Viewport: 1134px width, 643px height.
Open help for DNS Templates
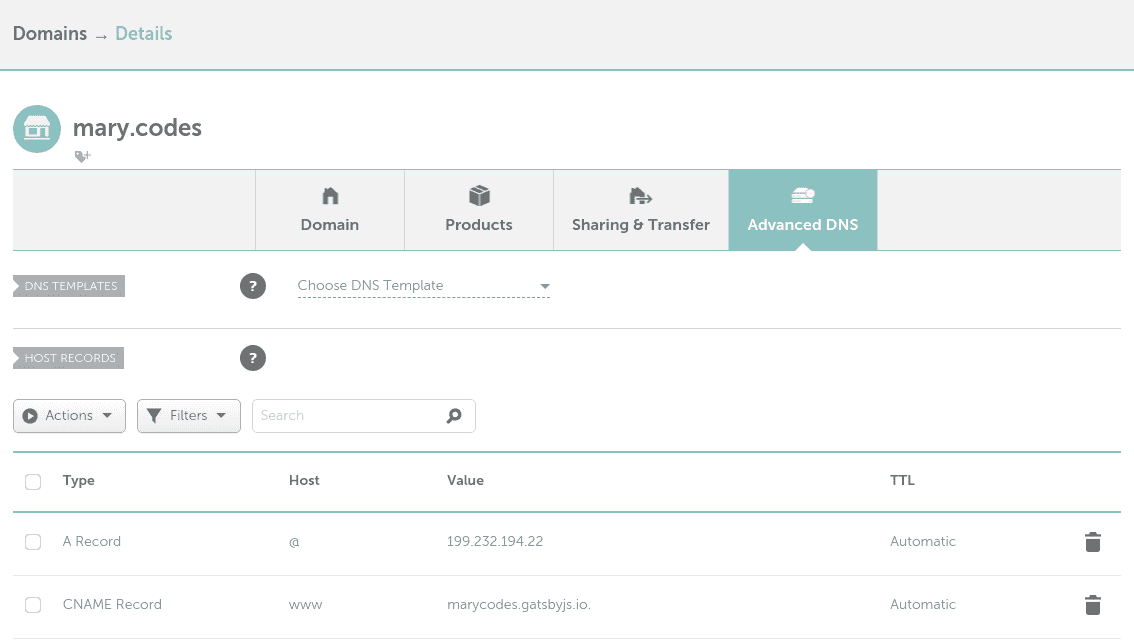(x=252, y=286)
